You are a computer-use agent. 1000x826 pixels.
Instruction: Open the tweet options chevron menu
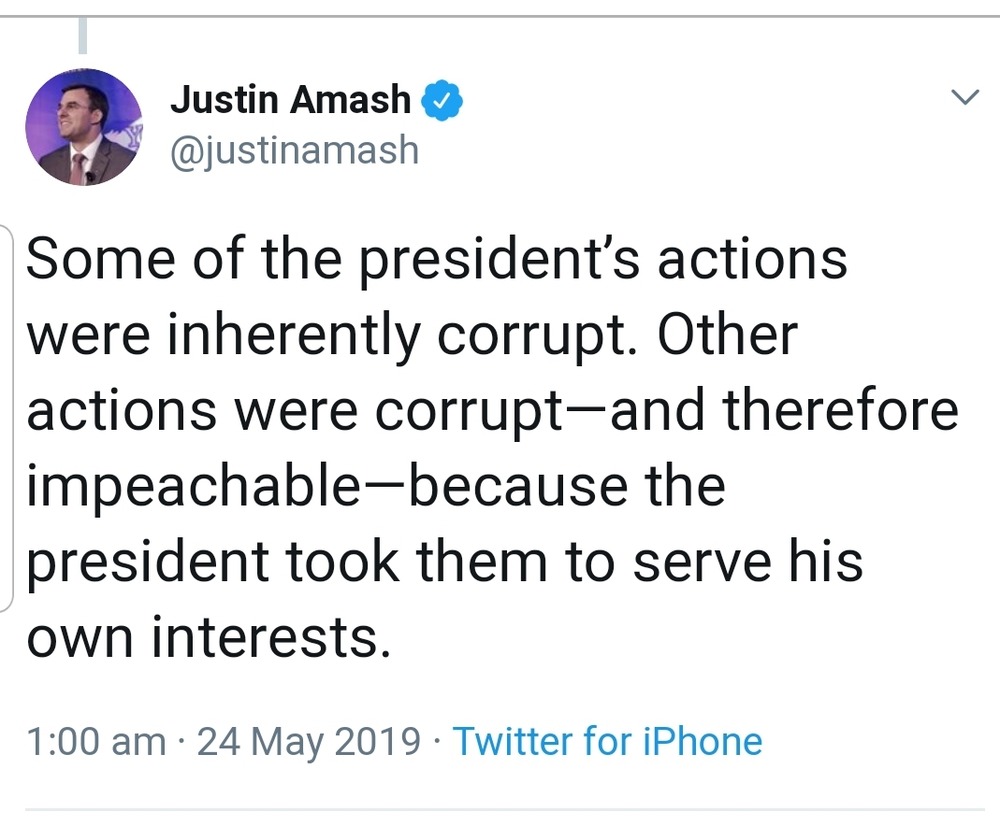pyautogui.click(x=964, y=97)
